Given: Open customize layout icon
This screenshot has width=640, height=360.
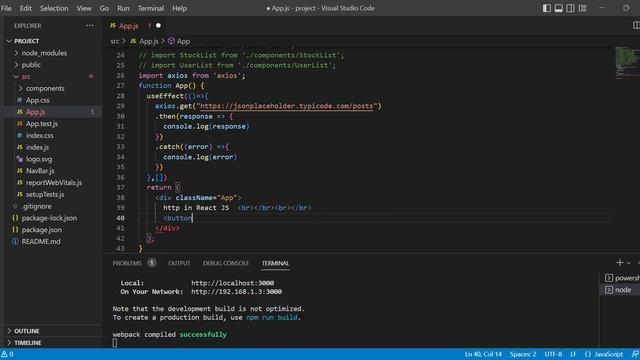Looking at the screenshot, I should [x=582, y=8].
